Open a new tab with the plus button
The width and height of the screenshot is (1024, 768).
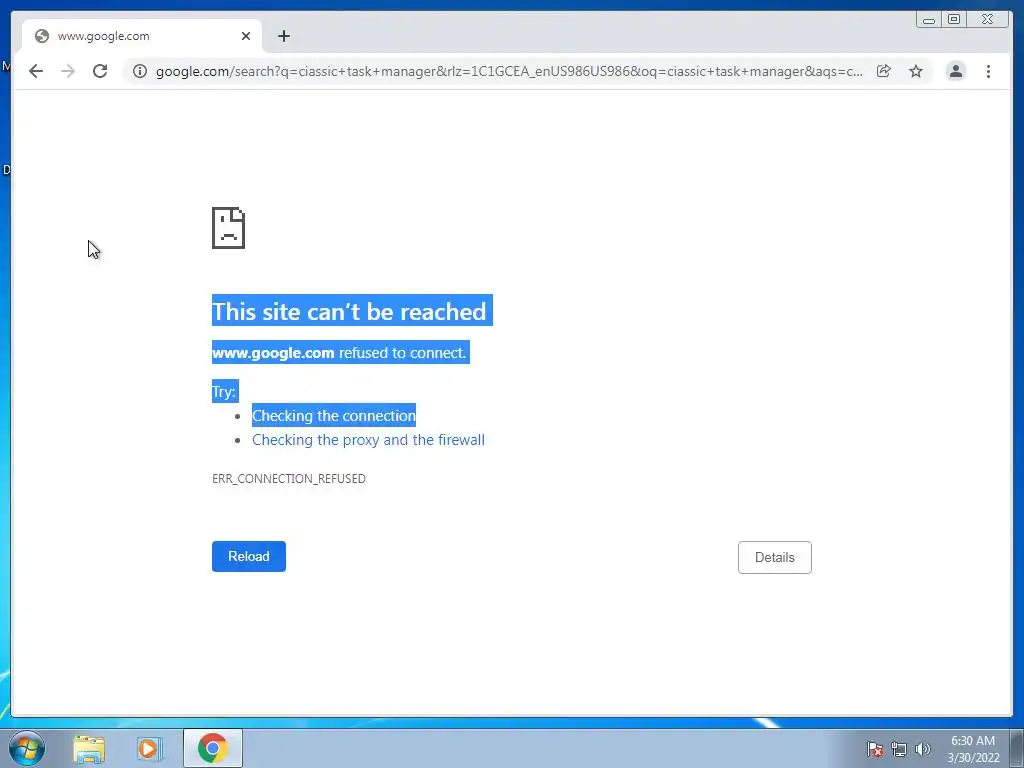(x=283, y=37)
